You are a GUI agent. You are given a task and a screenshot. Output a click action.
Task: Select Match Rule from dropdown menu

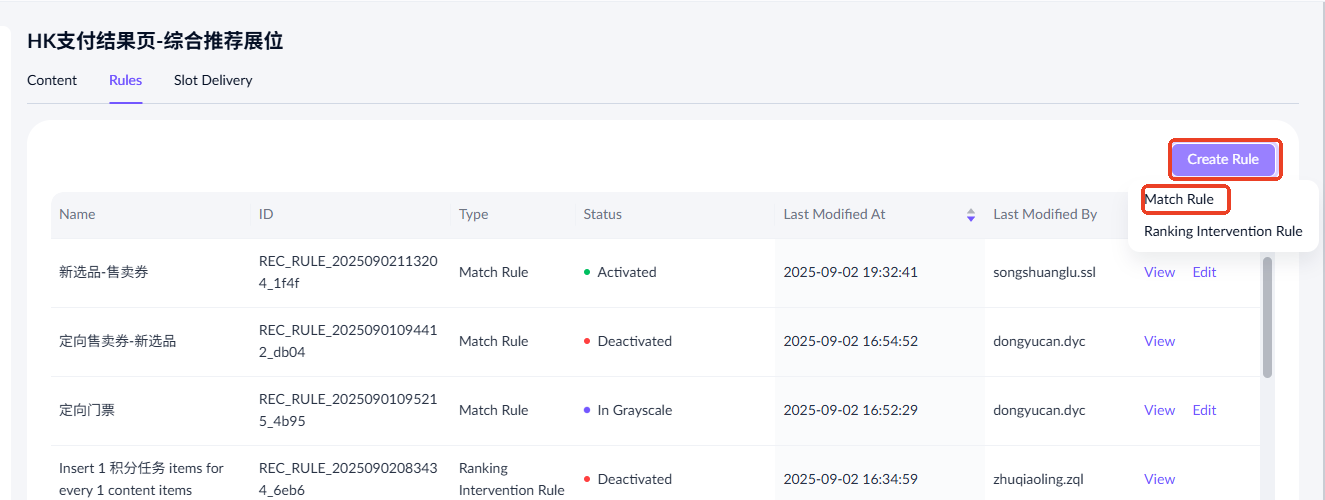click(x=1179, y=200)
